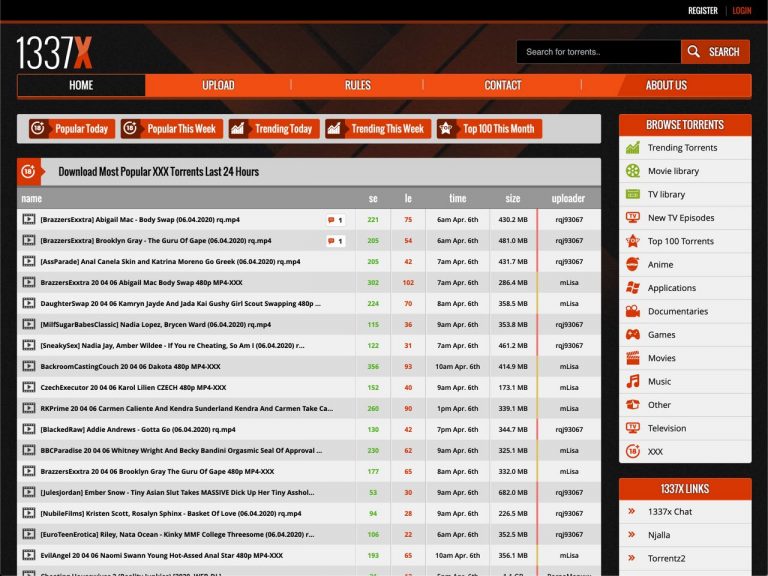Open the Torrentz2 link
The height and width of the screenshot is (576, 768).
(666, 558)
